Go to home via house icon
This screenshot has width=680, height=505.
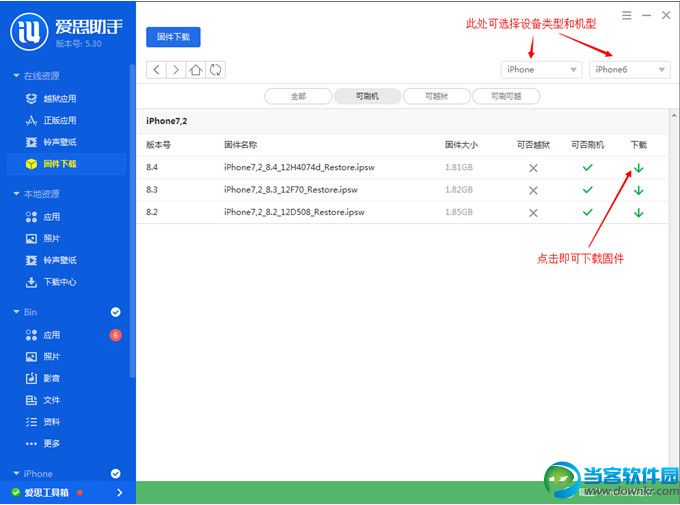tap(196, 69)
